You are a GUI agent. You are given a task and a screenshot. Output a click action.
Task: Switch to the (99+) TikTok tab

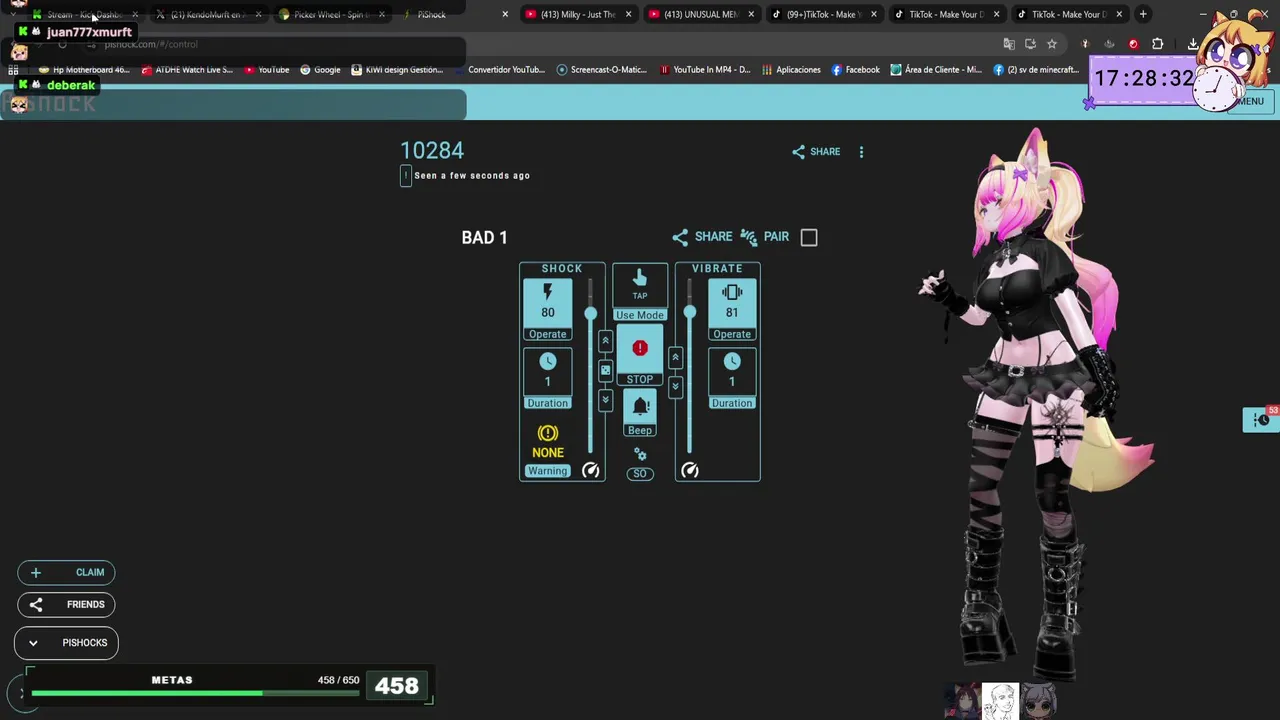pos(824,14)
